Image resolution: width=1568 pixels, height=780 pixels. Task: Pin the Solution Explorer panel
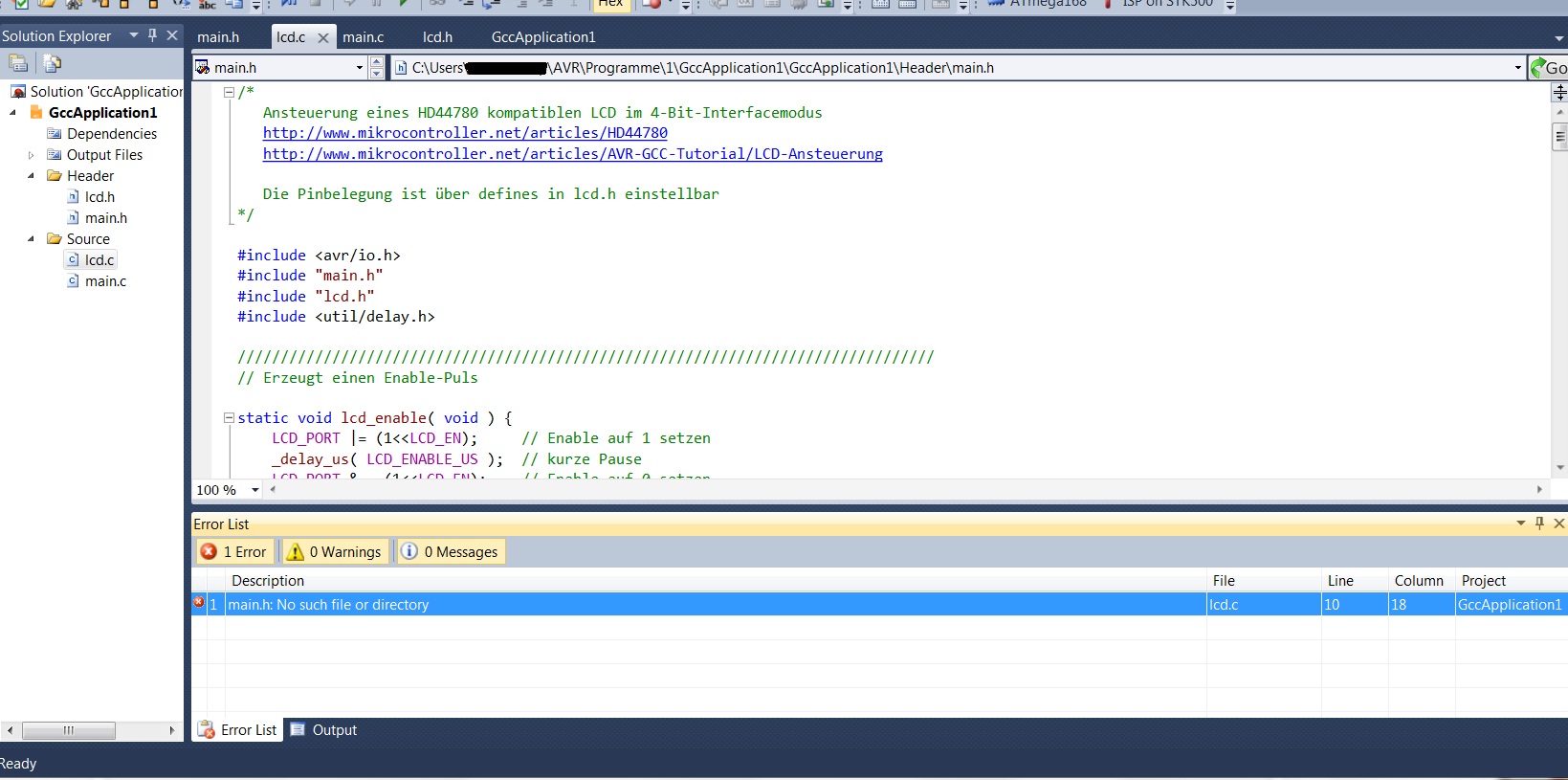tap(152, 35)
